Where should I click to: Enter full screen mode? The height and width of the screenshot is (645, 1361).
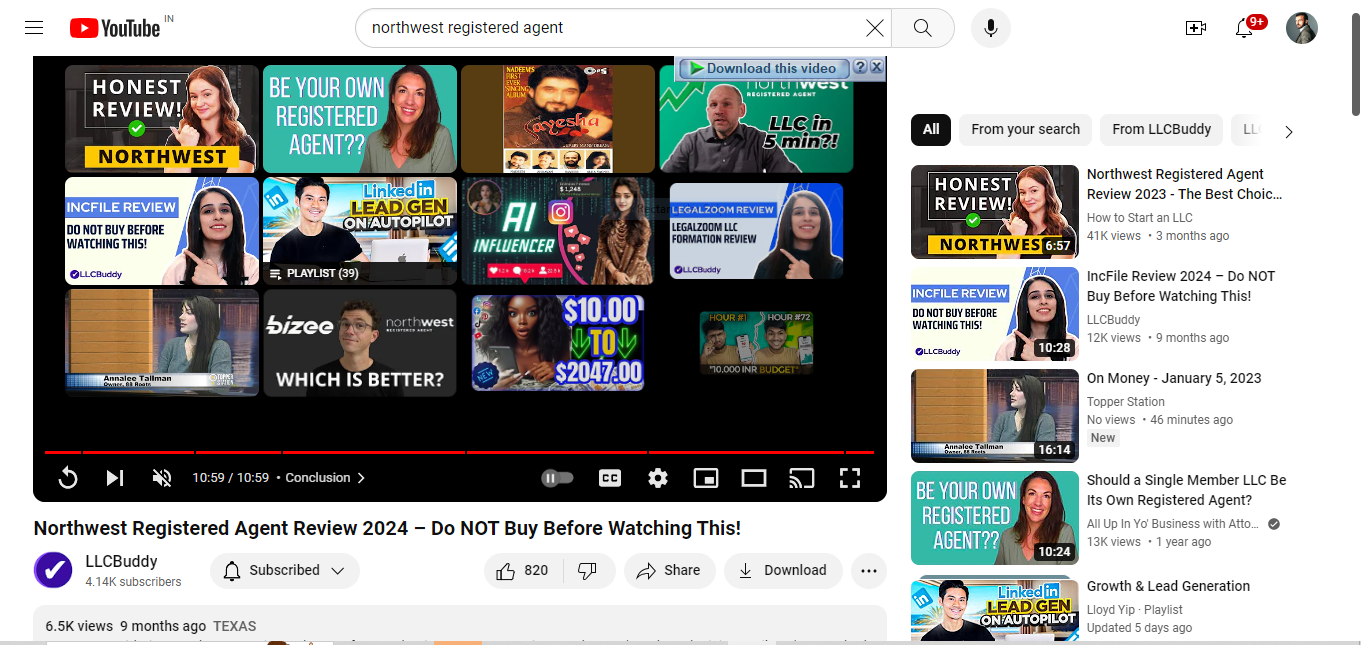point(850,478)
